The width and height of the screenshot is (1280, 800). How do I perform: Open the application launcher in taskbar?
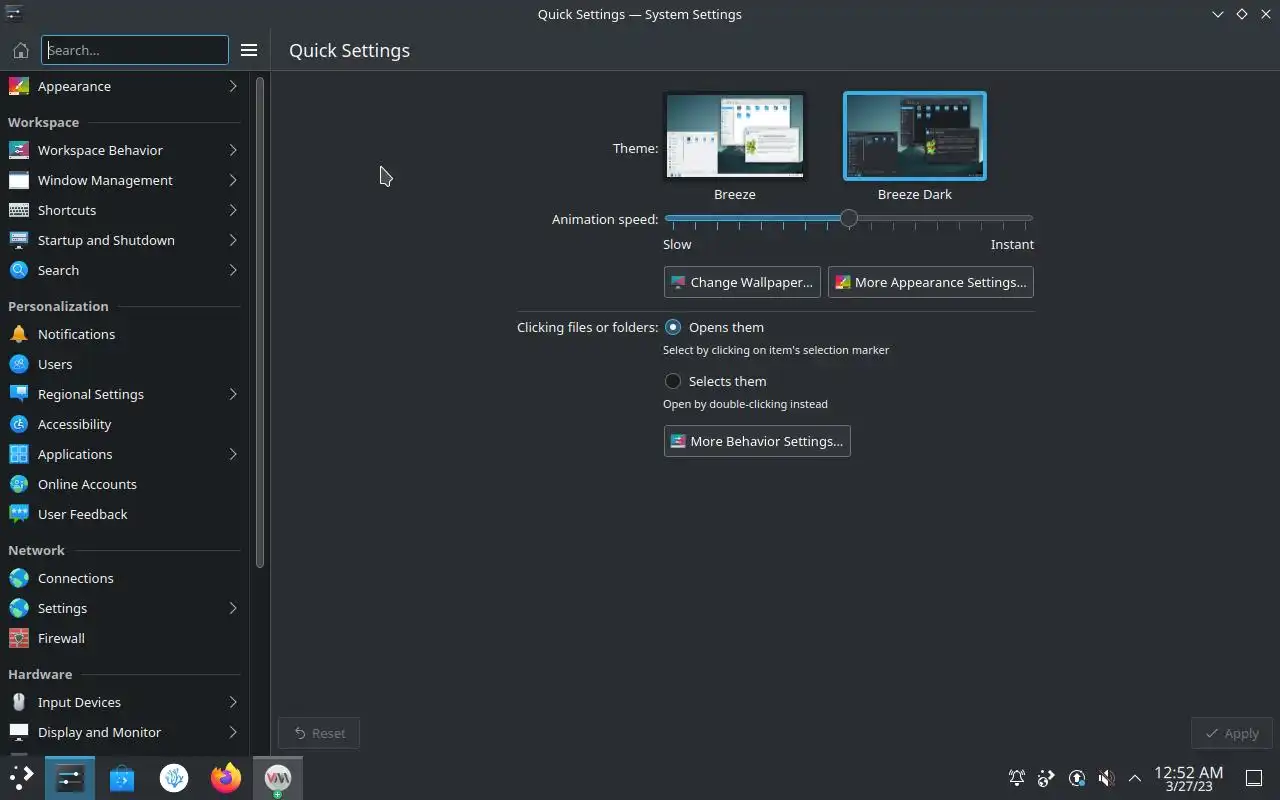21,778
